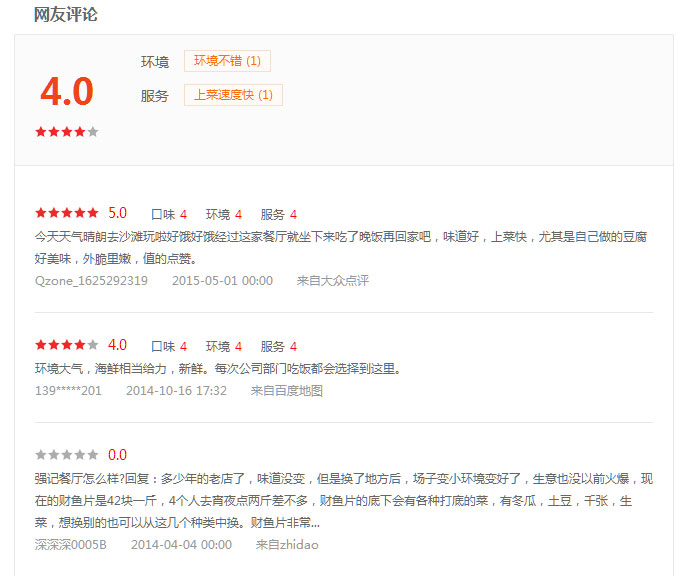Screen dimensions: 688x576
Task: Click the overall star rating below 4.0
Action: point(67,132)
